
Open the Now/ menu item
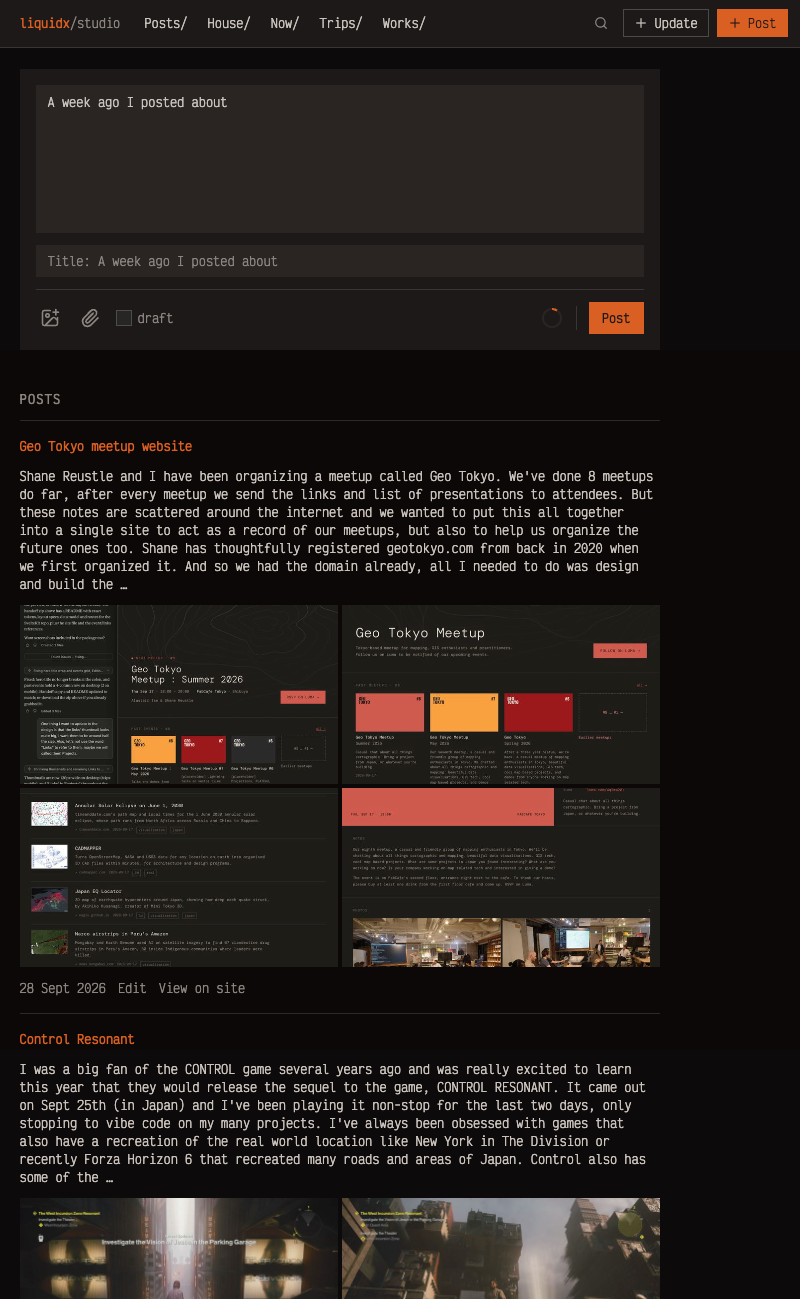pos(284,23)
